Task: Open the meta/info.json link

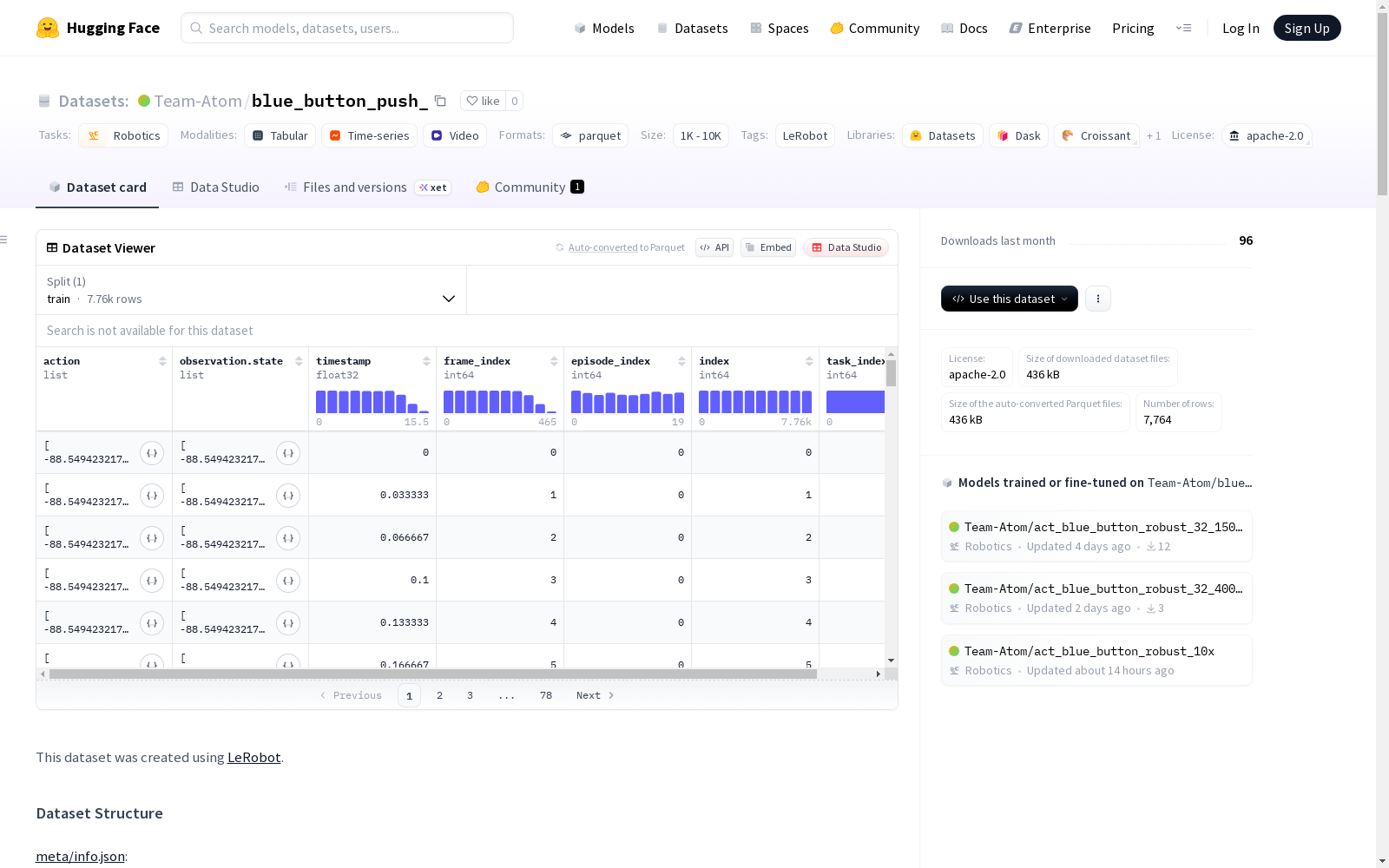Action: point(80,856)
